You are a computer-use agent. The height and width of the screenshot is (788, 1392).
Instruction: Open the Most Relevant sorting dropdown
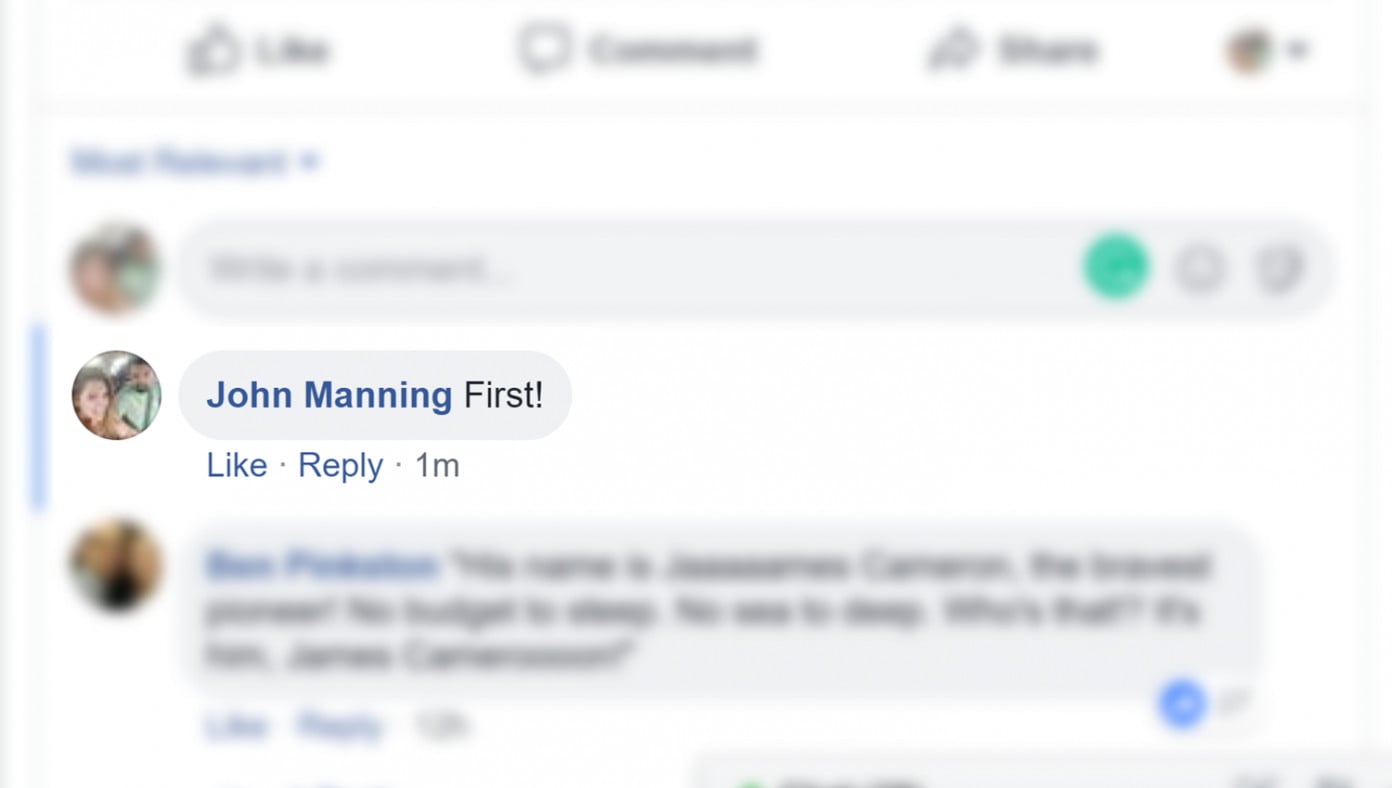[180, 161]
